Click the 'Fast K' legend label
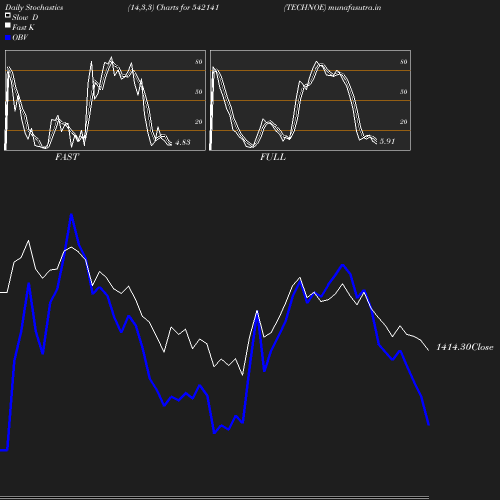Screen dimensions: 500x500 tap(23, 27)
